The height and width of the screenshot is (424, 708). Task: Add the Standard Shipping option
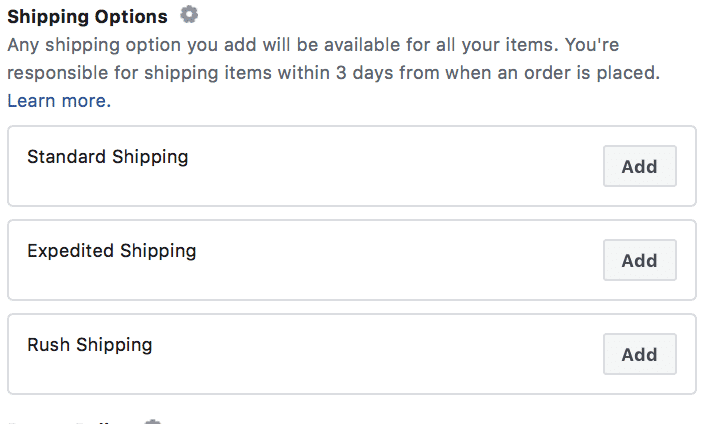[x=639, y=166]
